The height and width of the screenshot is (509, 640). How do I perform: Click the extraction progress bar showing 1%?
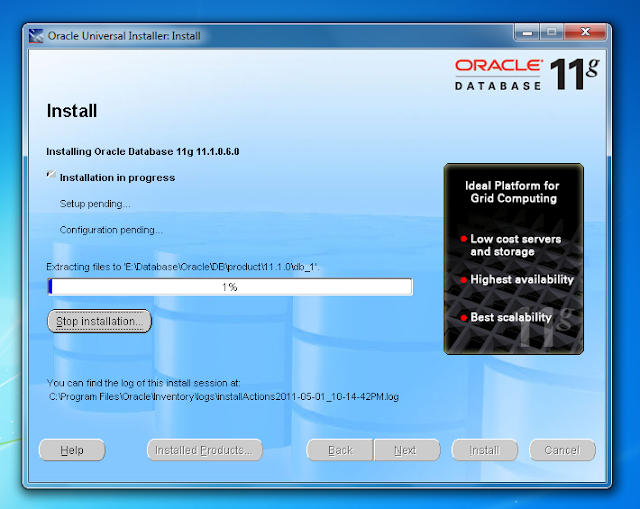point(230,287)
